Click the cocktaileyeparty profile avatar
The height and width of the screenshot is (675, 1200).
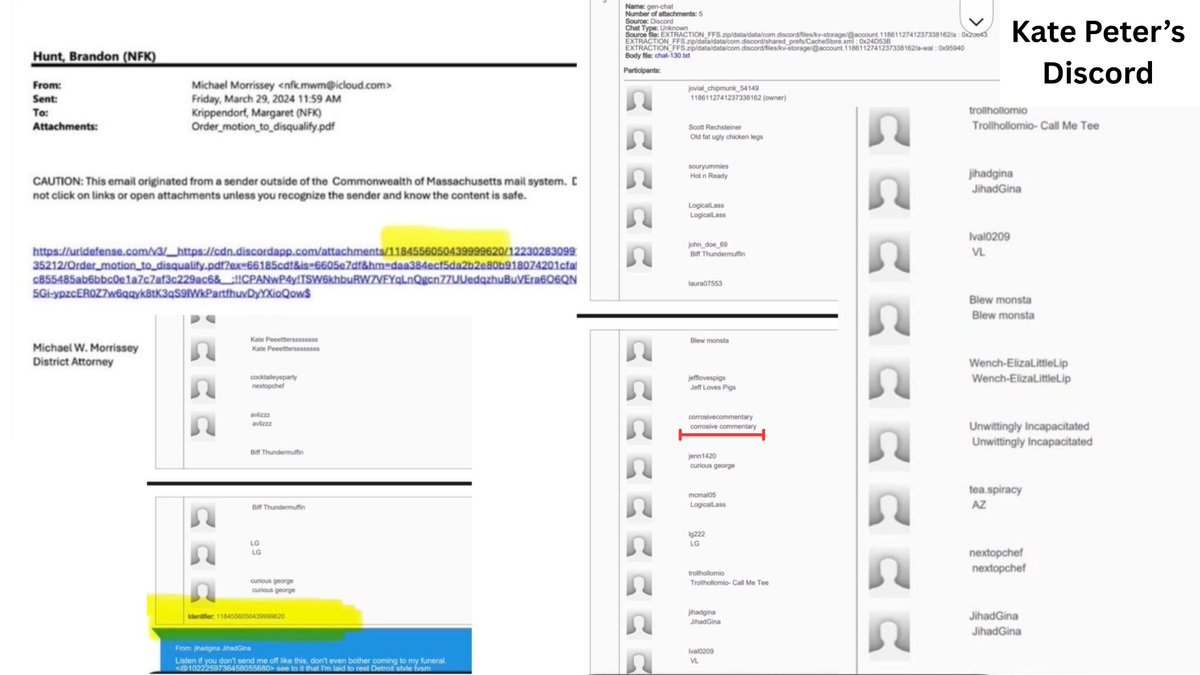click(x=203, y=388)
